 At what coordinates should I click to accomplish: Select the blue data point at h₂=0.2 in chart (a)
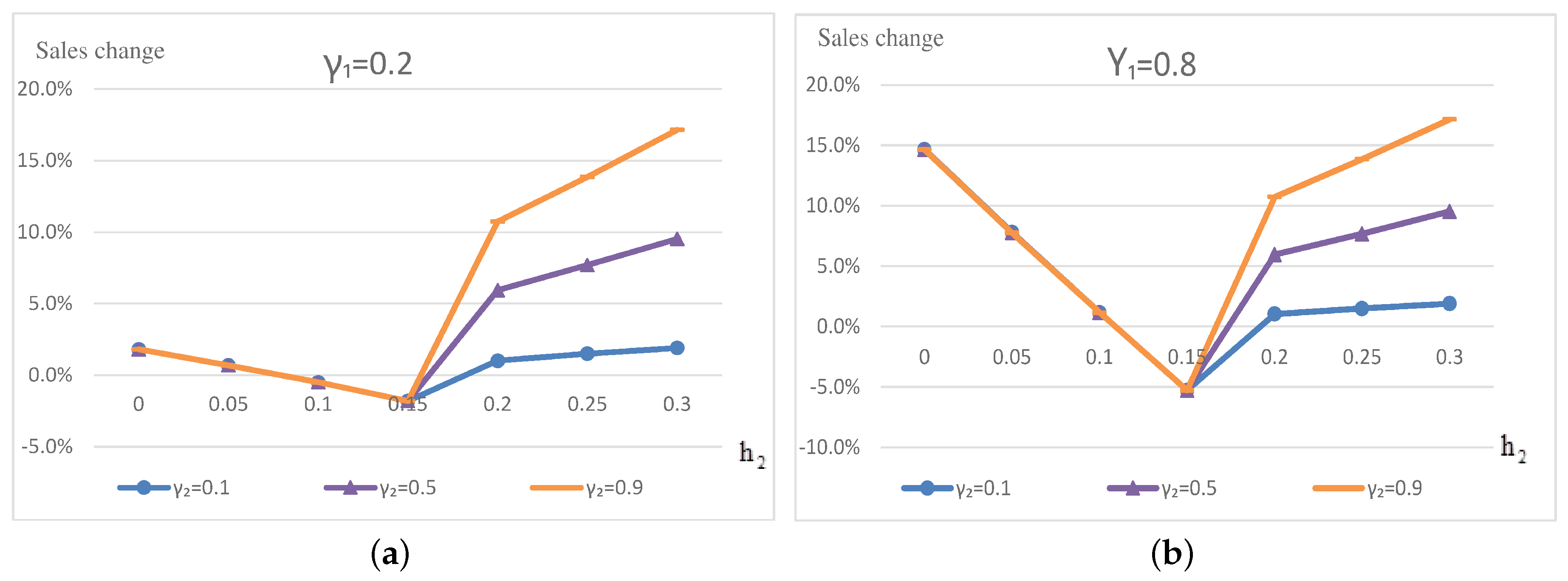[497, 361]
